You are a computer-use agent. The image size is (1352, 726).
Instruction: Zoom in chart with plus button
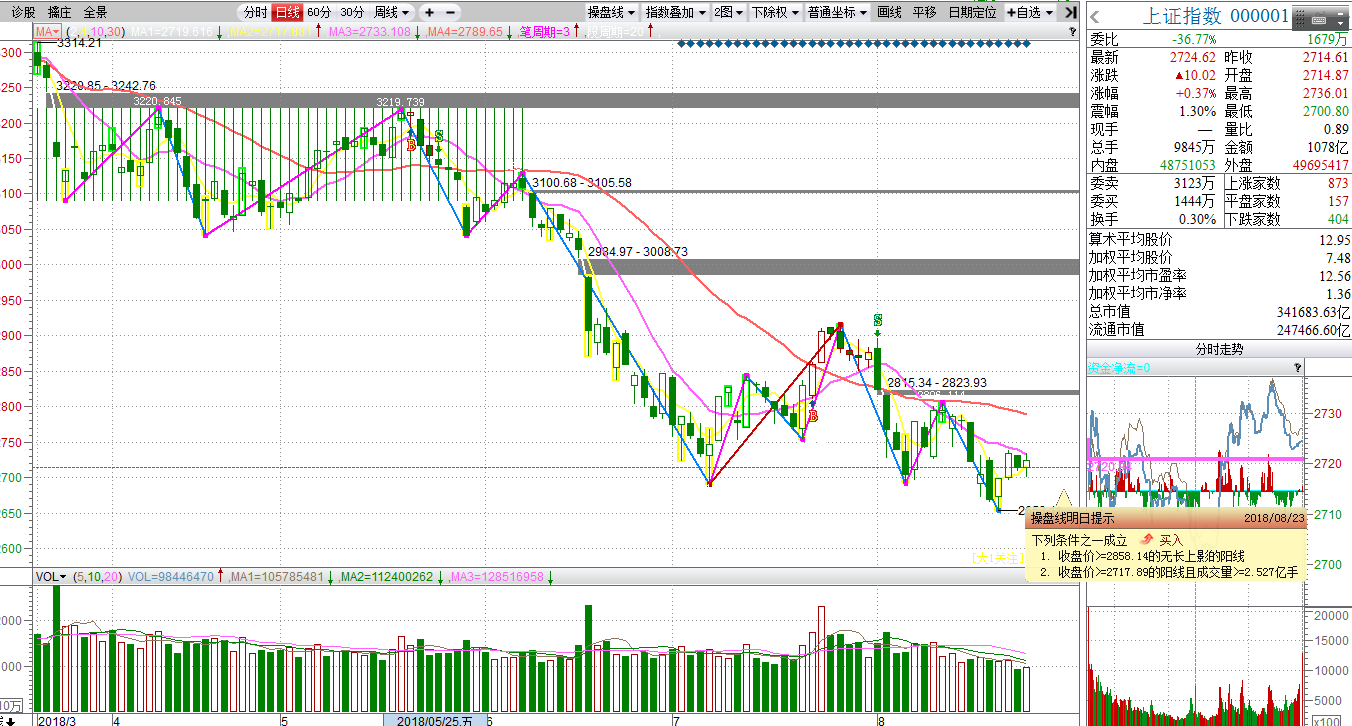point(429,13)
